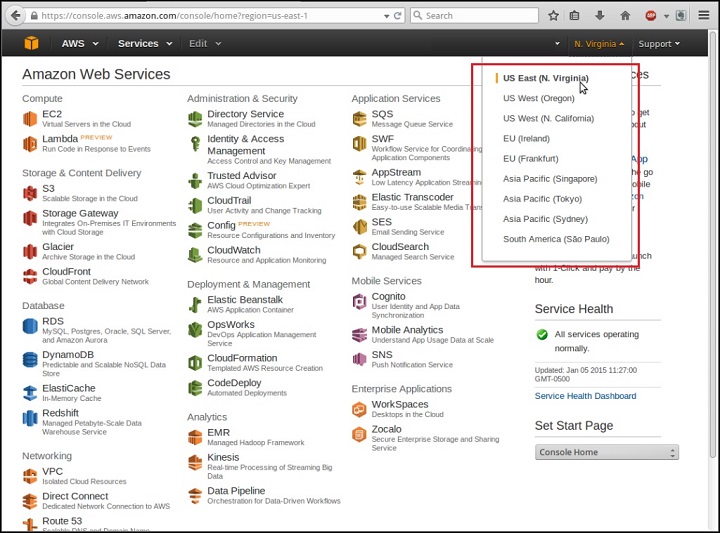This screenshot has height=533, width=720.
Task: Select EU (Frankfurt) region
Action: click(x=531, y=159)
